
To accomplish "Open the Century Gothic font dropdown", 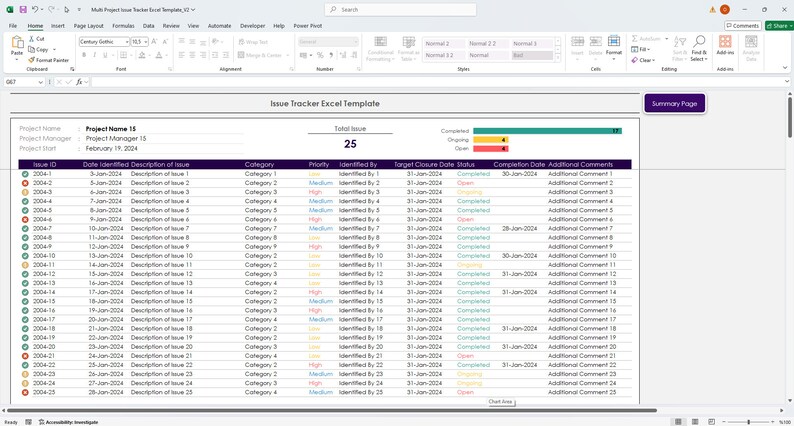I will 127,42.
